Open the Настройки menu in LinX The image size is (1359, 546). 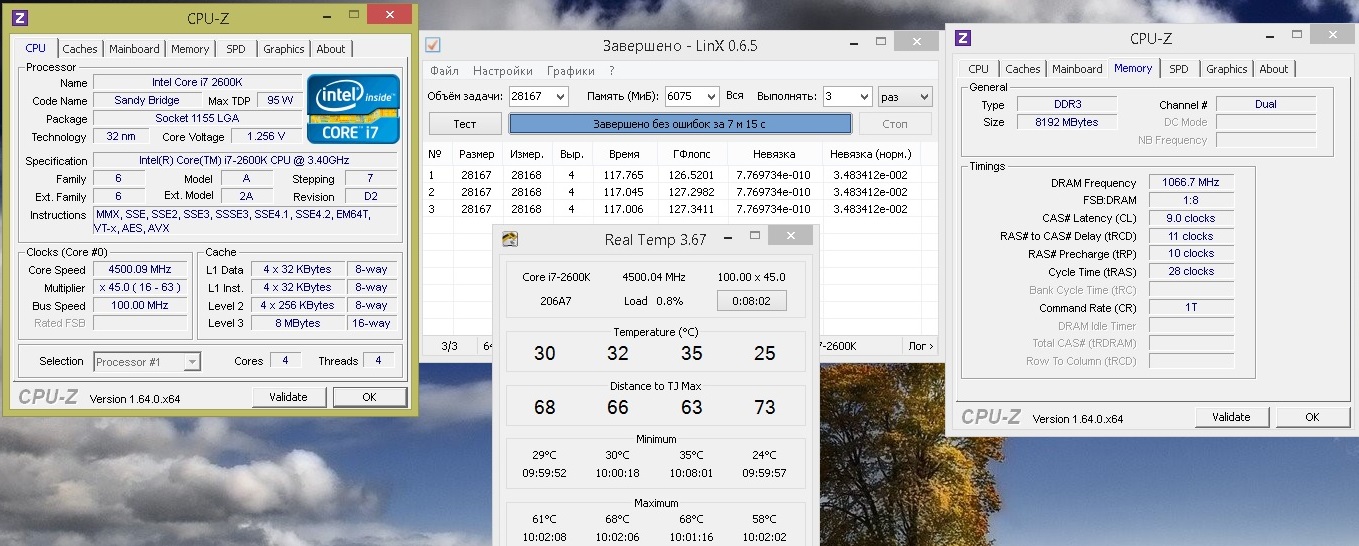click(502, 71)
